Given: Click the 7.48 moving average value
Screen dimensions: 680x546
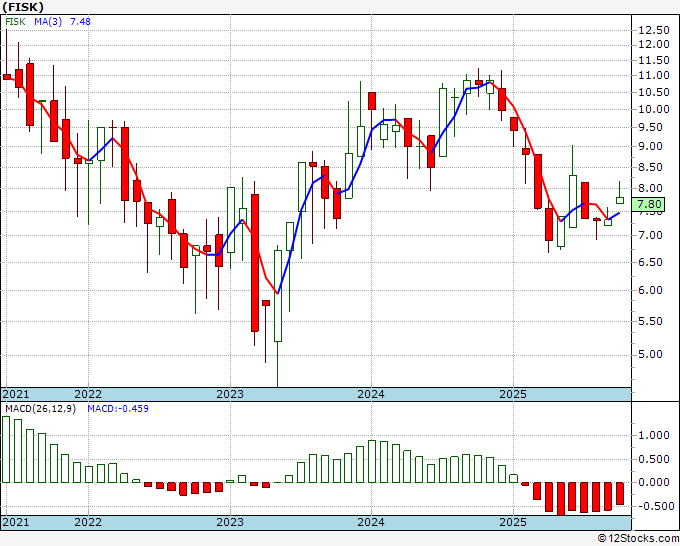Looking at the screenshot, I should [80, 21].
